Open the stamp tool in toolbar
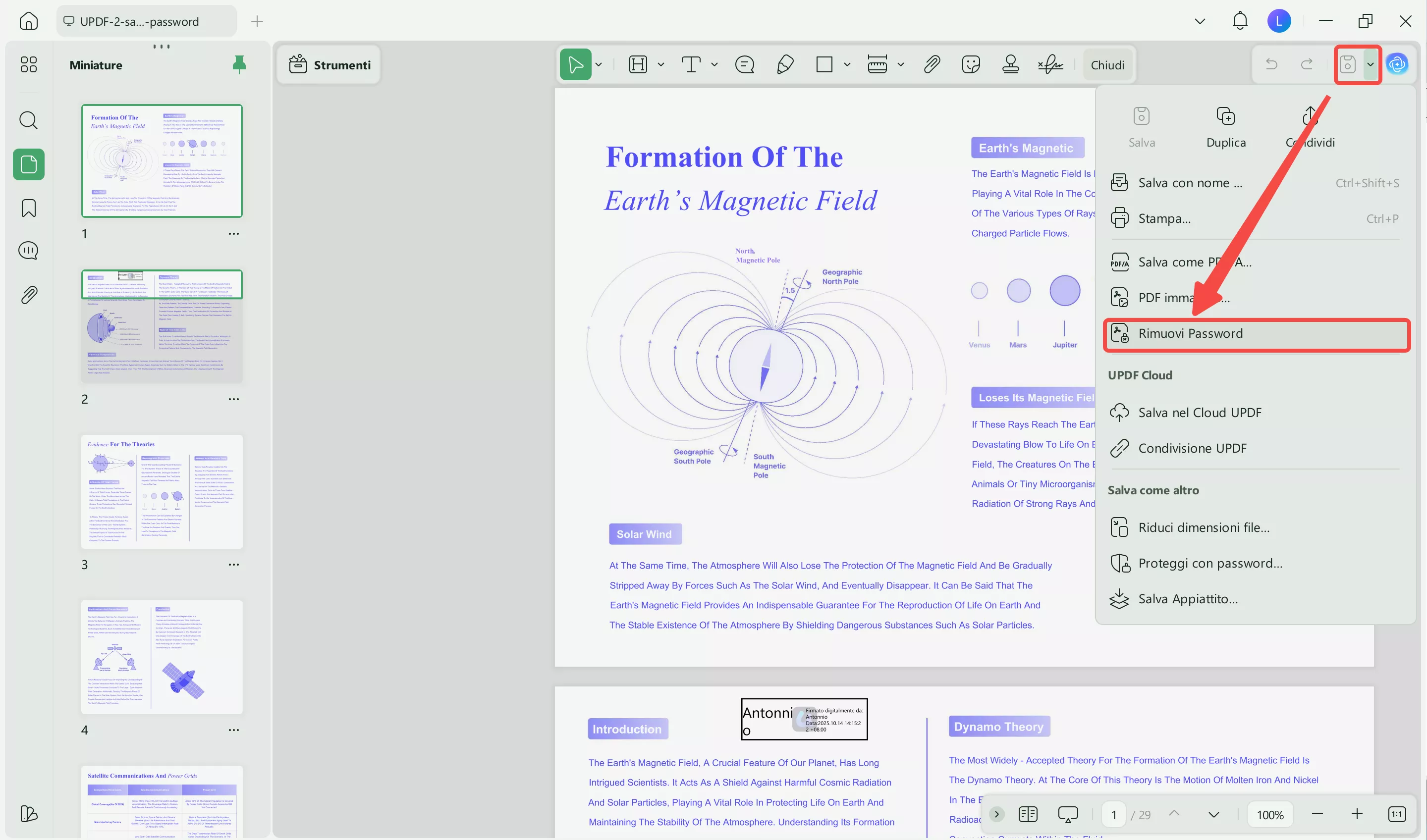1427x840 pixels. pyautogui.click(x=1010, y=64)
